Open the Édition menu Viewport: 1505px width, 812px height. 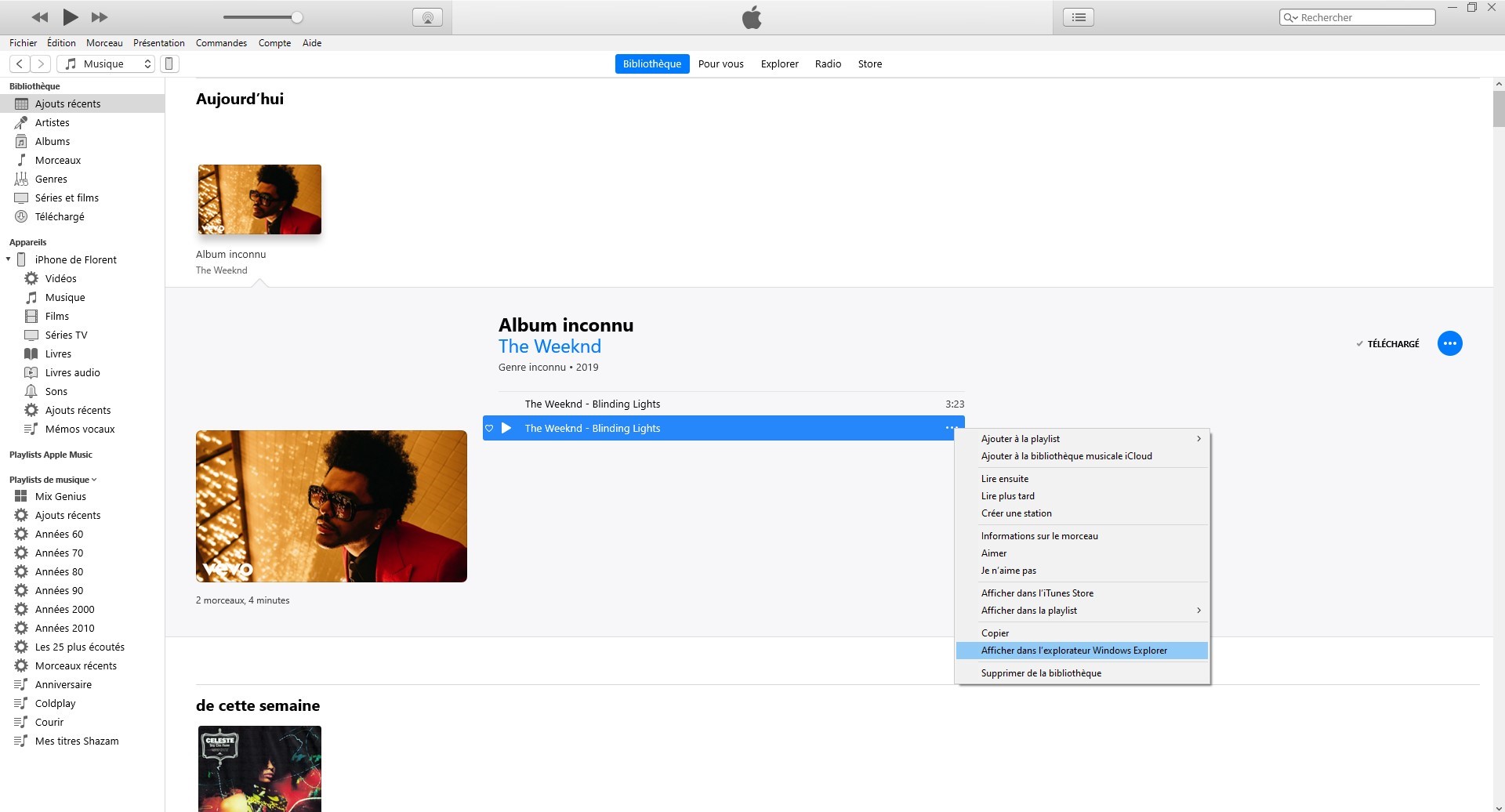tap(61, 43)
